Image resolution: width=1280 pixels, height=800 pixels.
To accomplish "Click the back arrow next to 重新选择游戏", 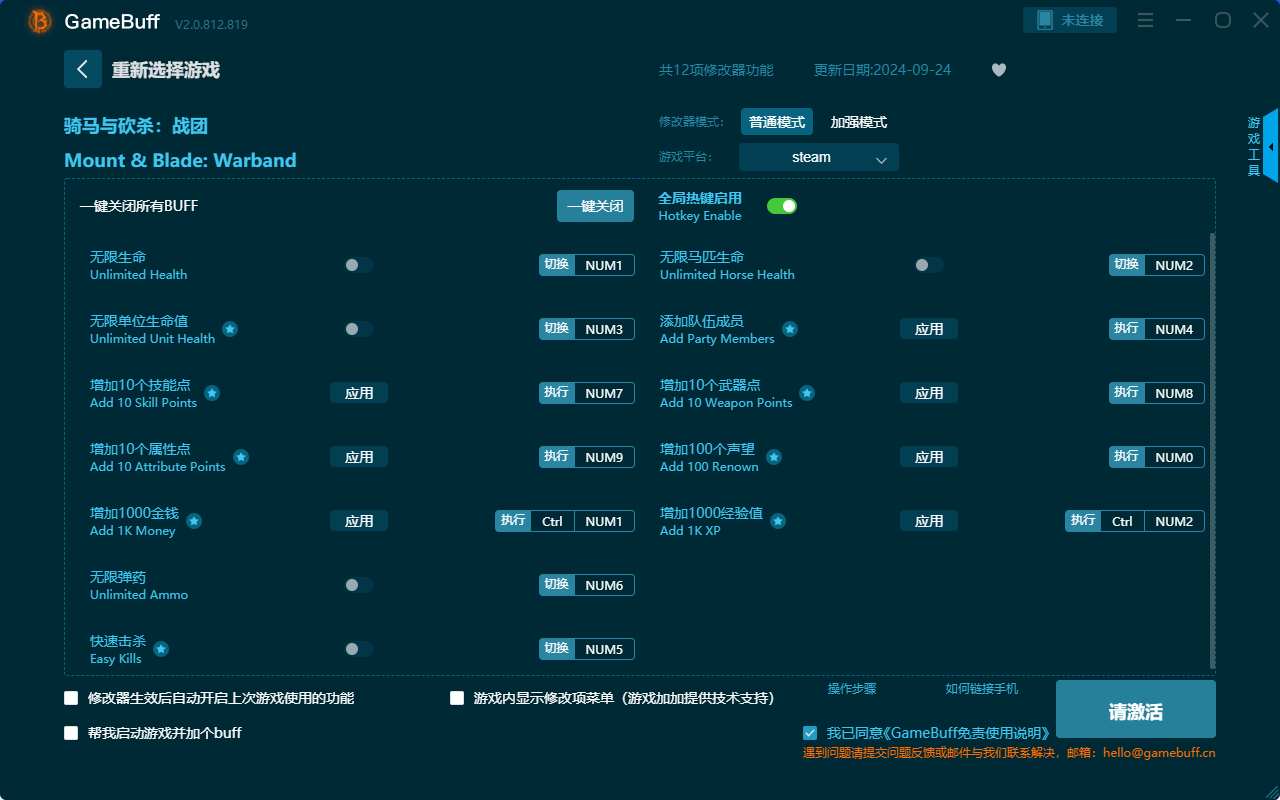I will [83, 68].
